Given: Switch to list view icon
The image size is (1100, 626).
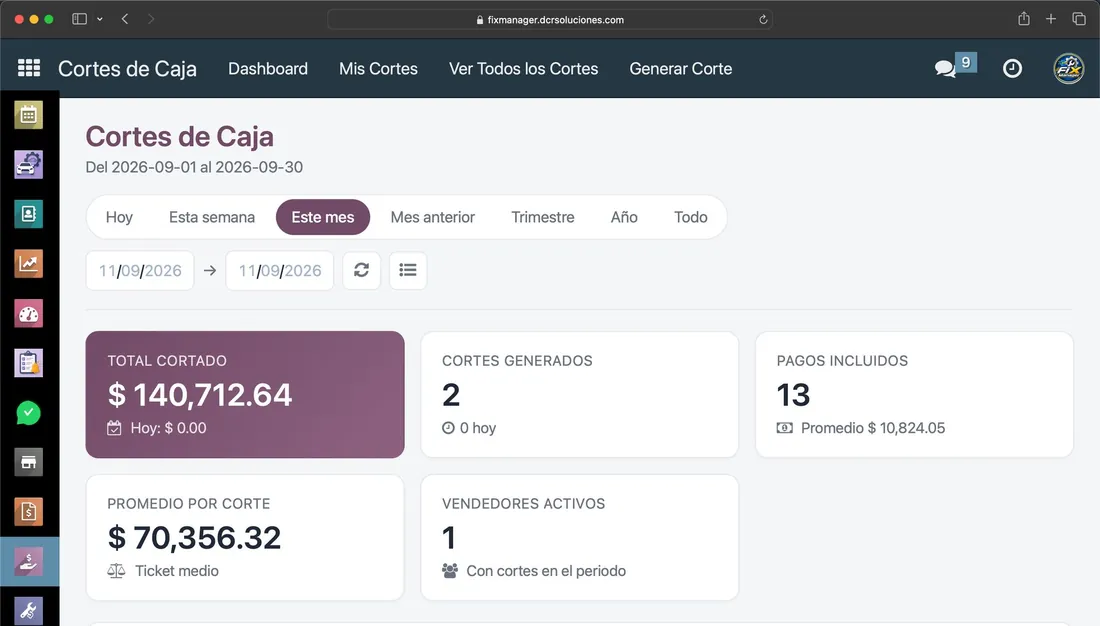Looking at the screenshot, I should (x=408, y=270).
